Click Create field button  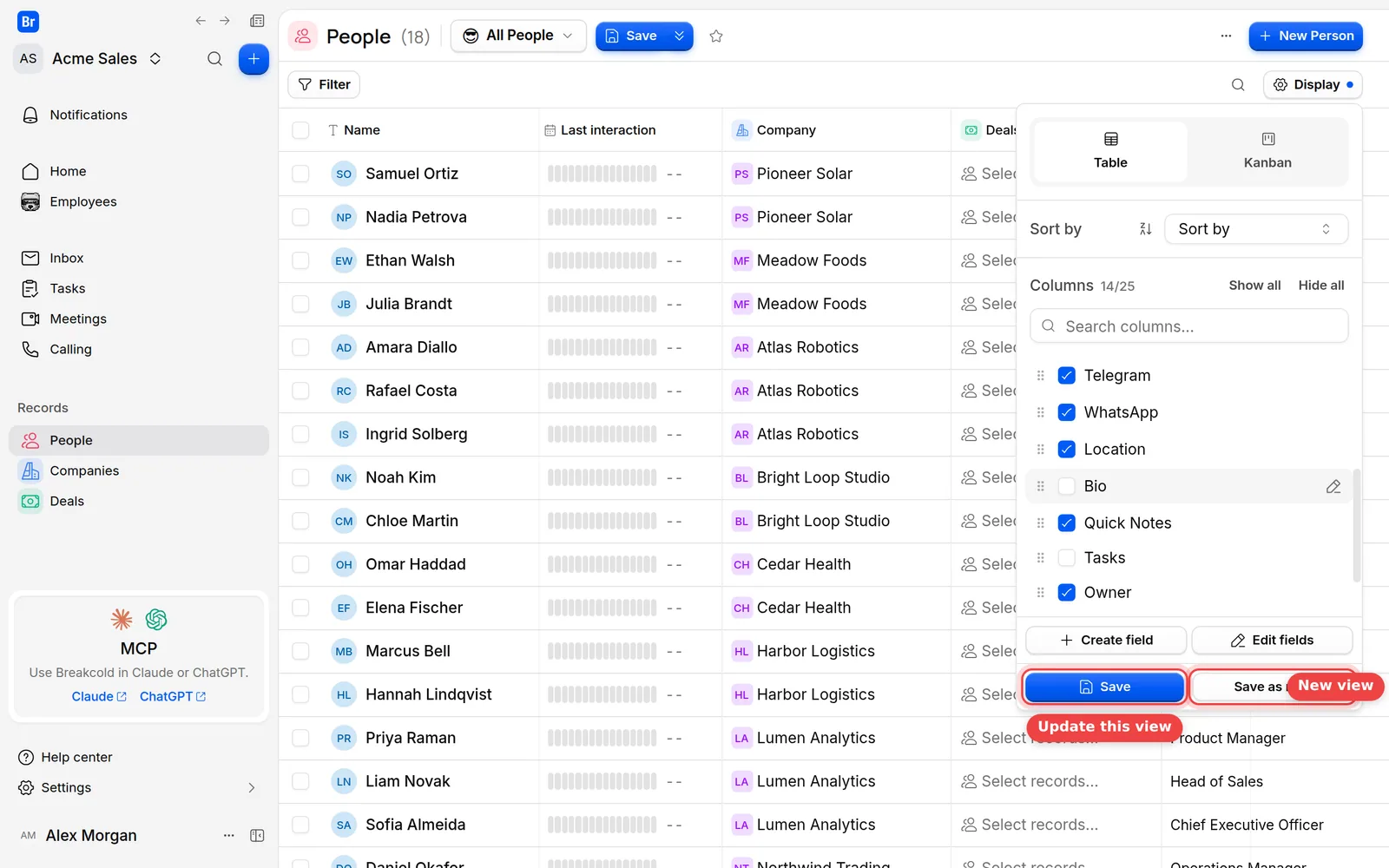pyautogui.click(x=1106, y=641)
